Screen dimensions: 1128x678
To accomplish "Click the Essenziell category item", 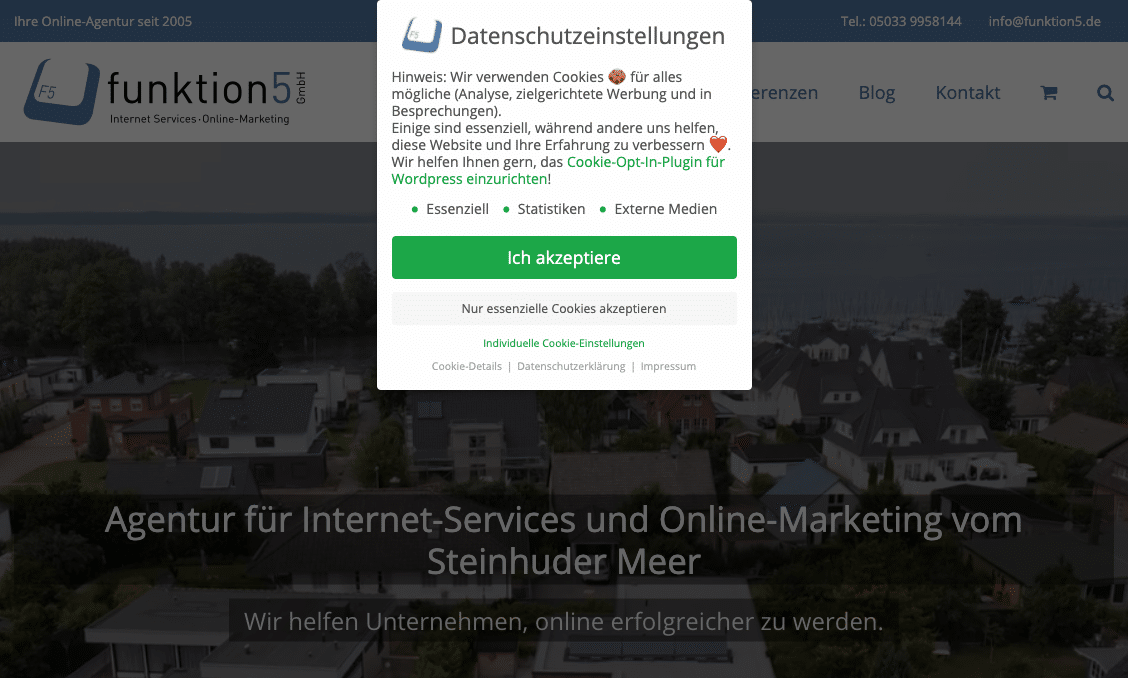I will [450, 209].
